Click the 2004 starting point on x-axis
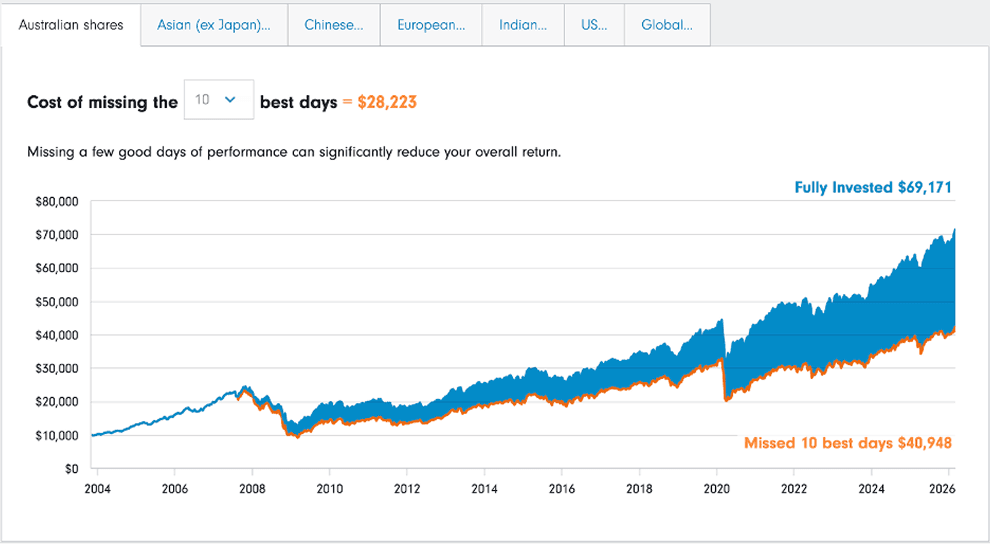 [x=97, y=489]
